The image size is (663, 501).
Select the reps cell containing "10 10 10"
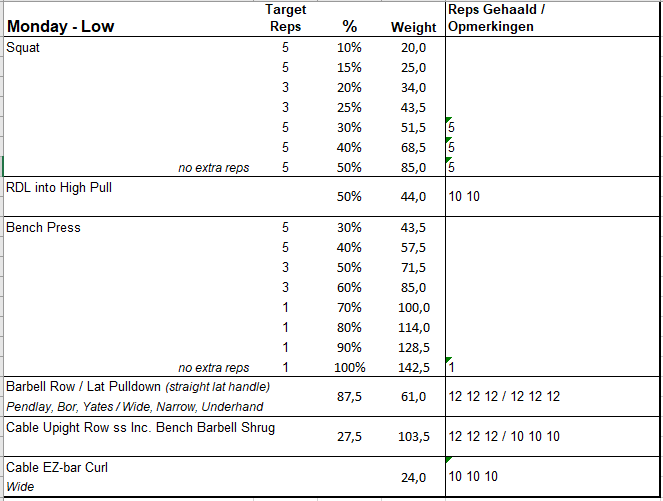coord(473,476)
